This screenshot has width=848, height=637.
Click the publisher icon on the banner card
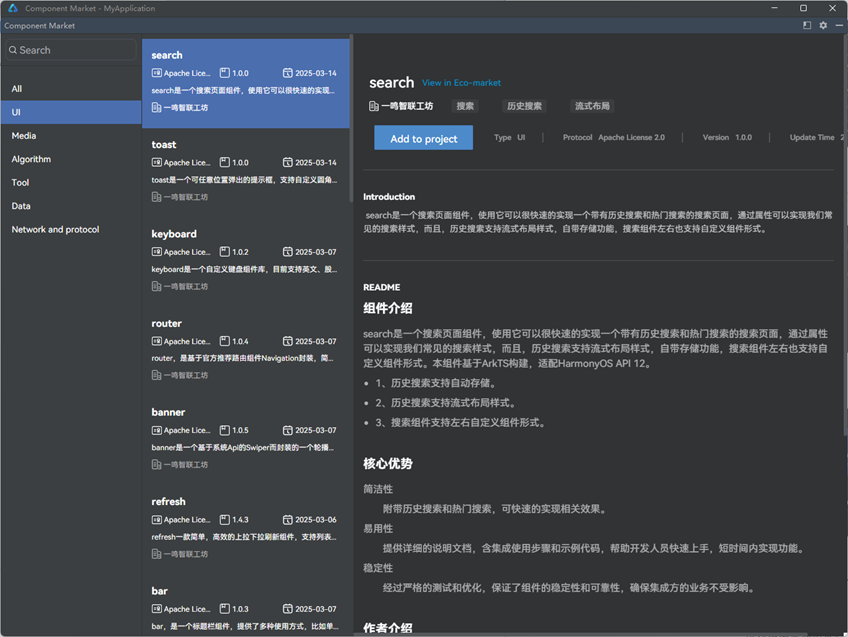[157, 465]
